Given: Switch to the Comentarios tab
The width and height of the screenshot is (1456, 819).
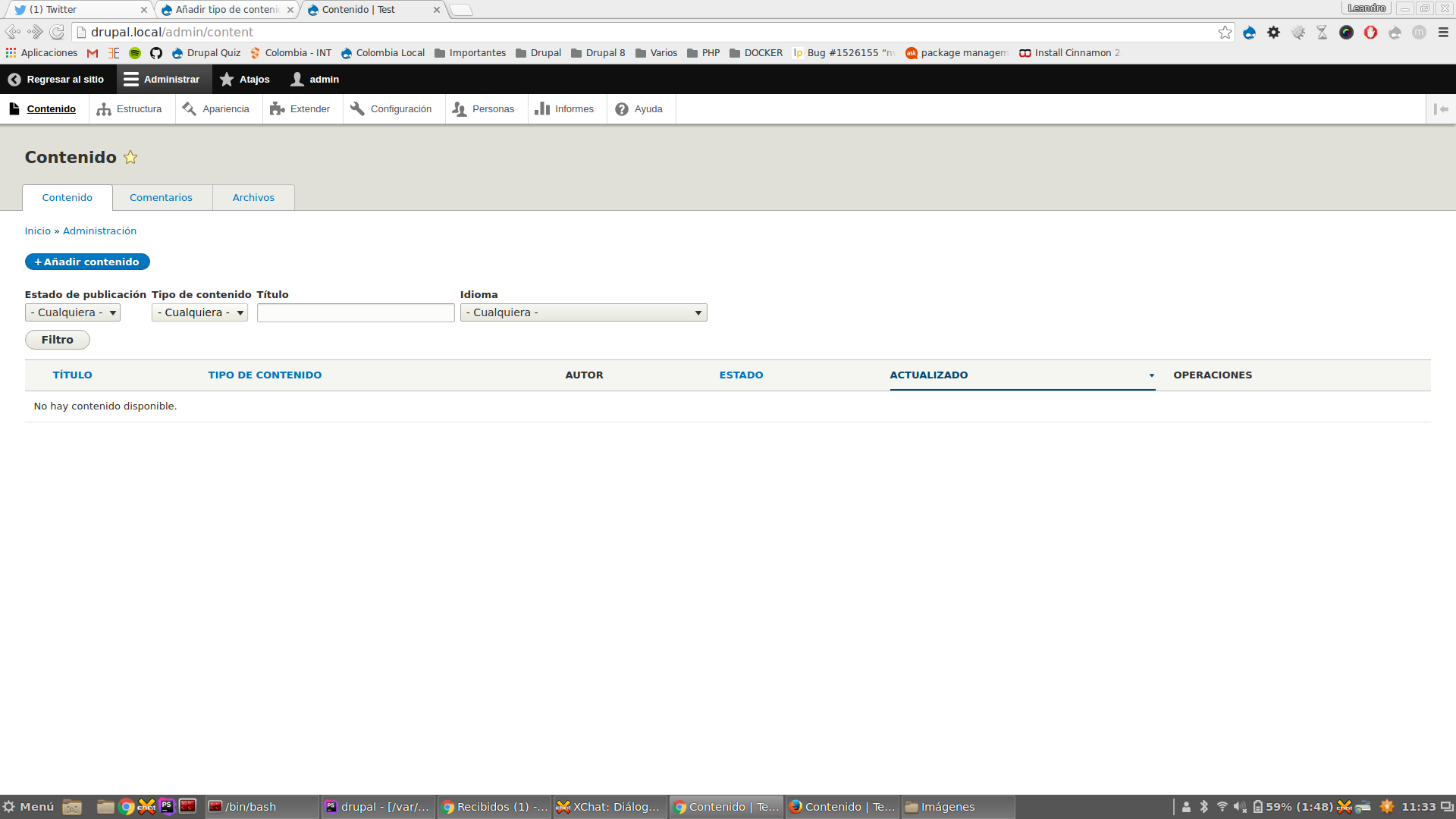Looking at the screenshot, I should point(161,198).
